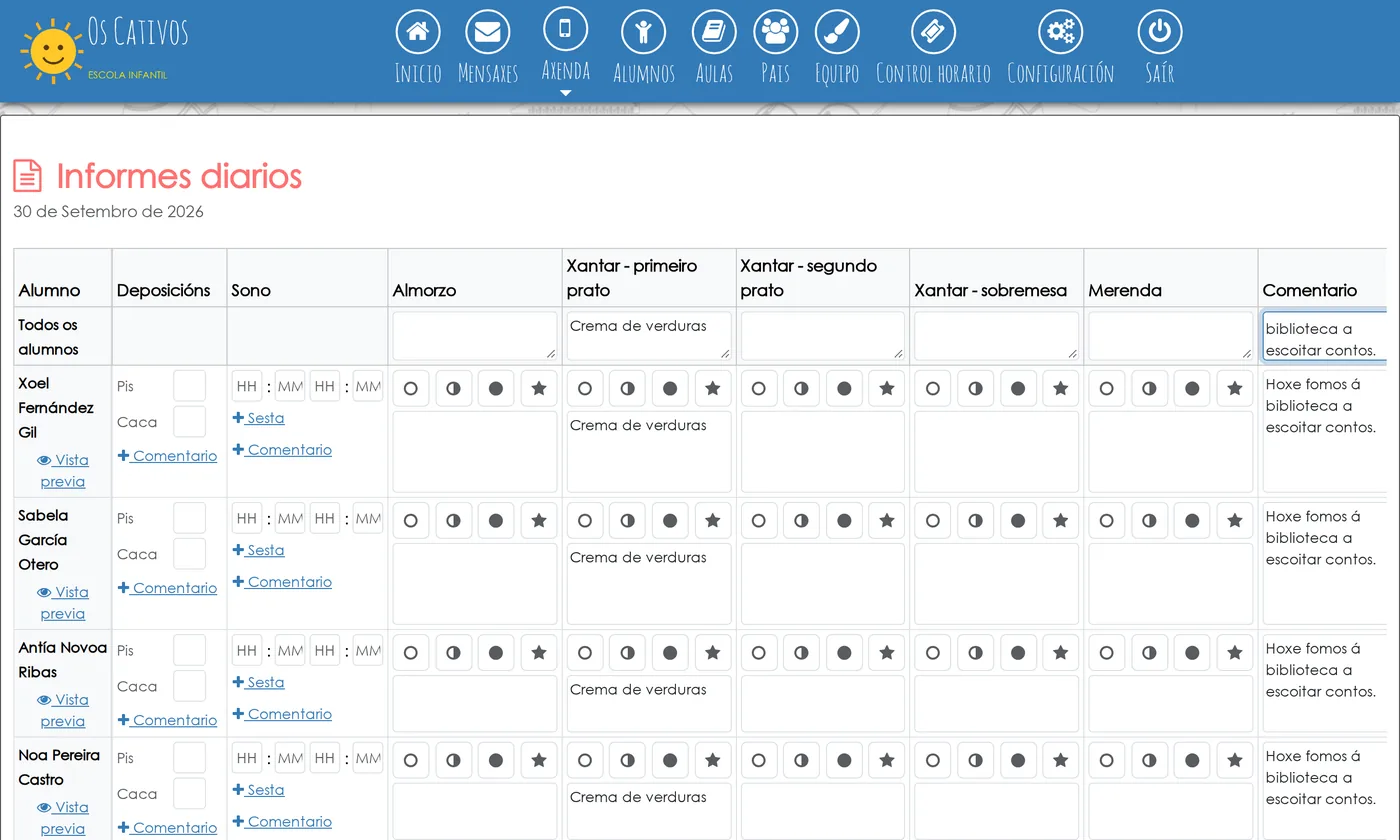Mark Xoel's Xantar primeiro prato star
1400x840 pixels.
713,388
